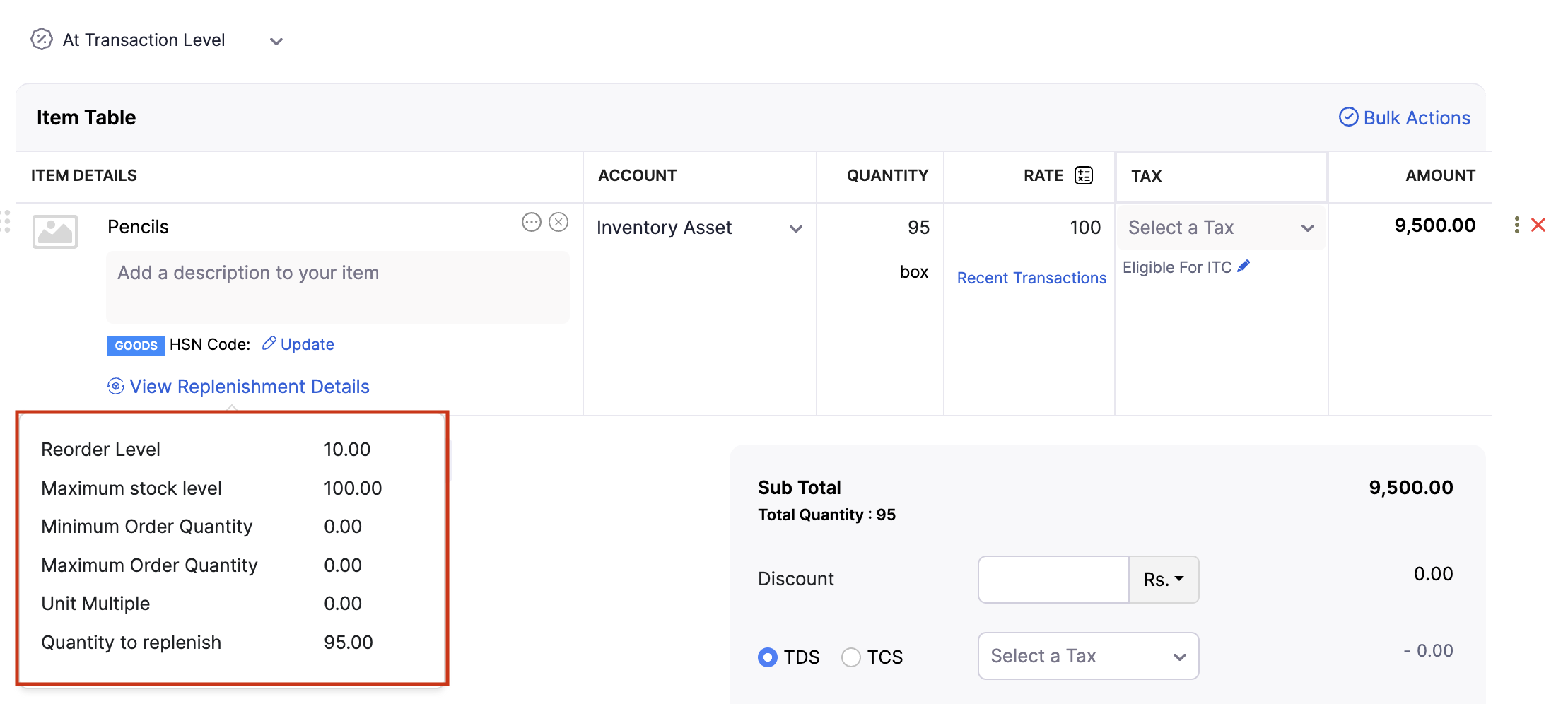The width and height of the screenshot is (1568, 704).
Task: Click the pencil icon next to Eligible For ITC
Action: (1244, 266)
